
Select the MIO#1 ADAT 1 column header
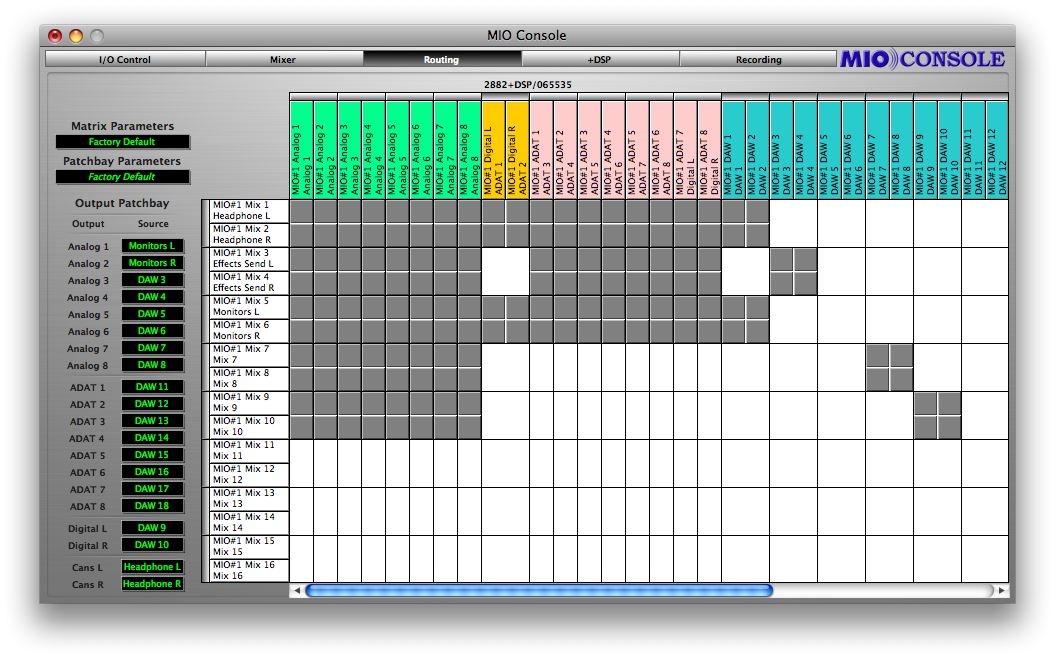(x=542, y=149)
